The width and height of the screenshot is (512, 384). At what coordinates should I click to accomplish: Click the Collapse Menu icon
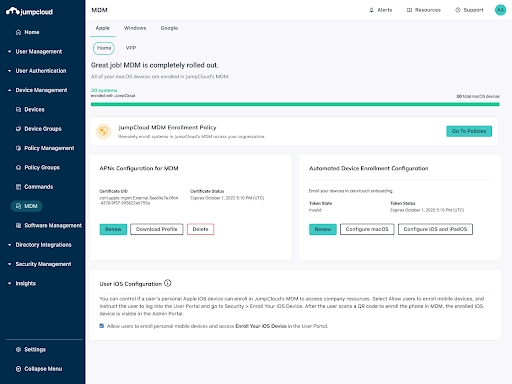click(x=18, y=369)
